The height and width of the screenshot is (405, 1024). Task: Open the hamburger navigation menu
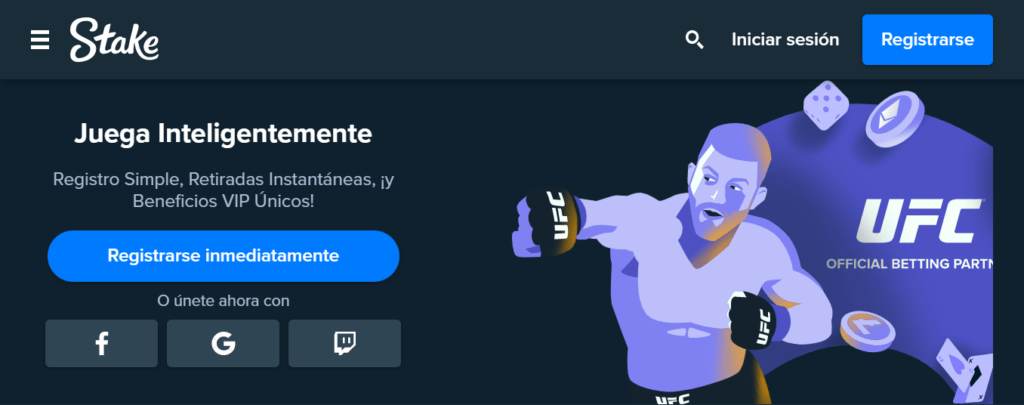coord(40,40)
